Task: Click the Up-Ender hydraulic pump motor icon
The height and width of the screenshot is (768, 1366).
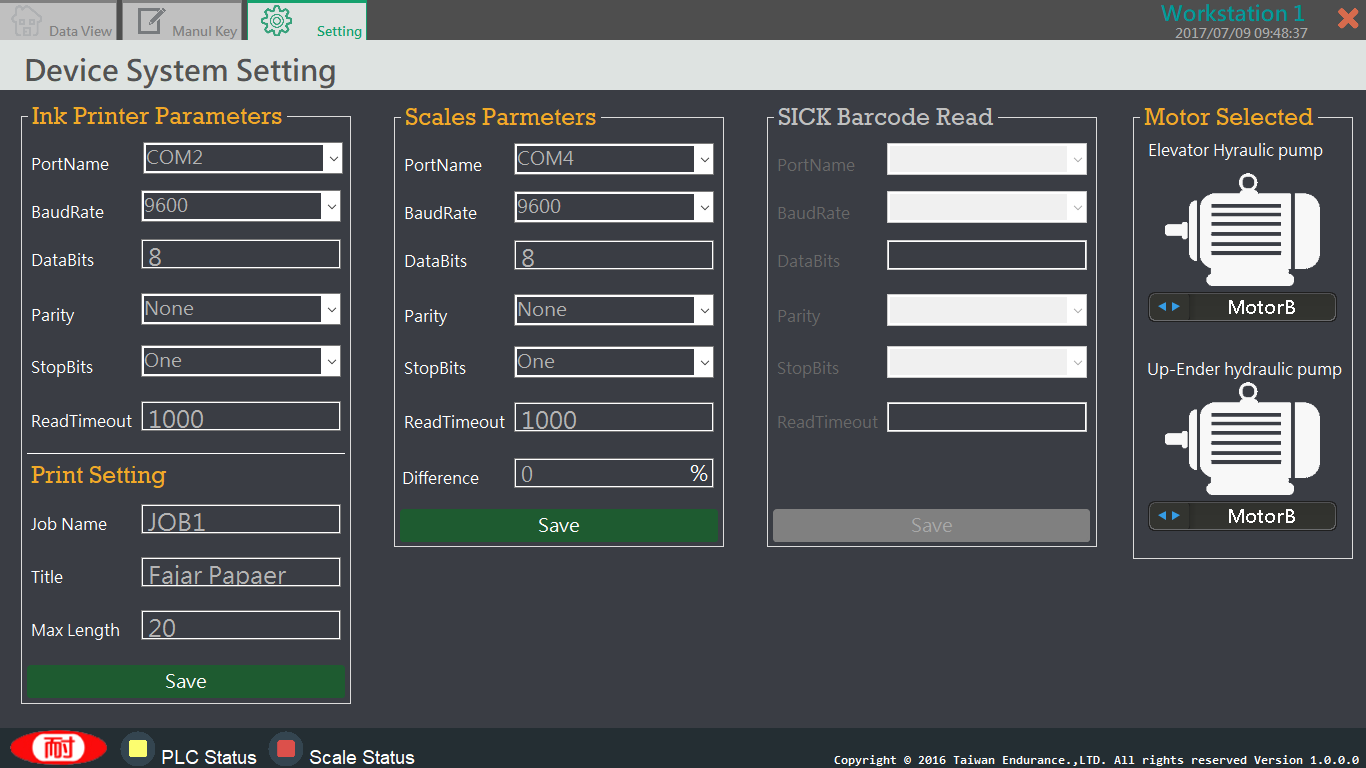Action: (x=1243, y=440)
